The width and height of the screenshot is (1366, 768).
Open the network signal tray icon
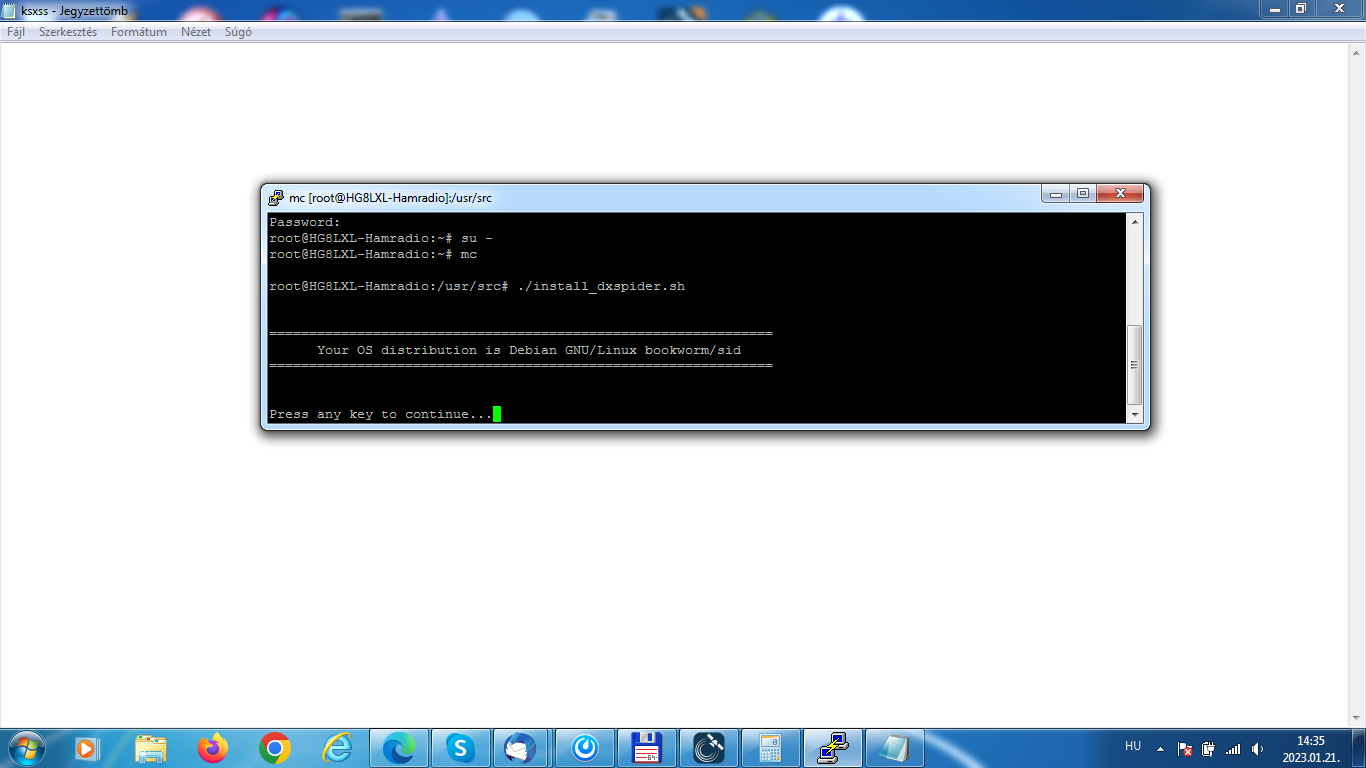[x=1233, y=748]
